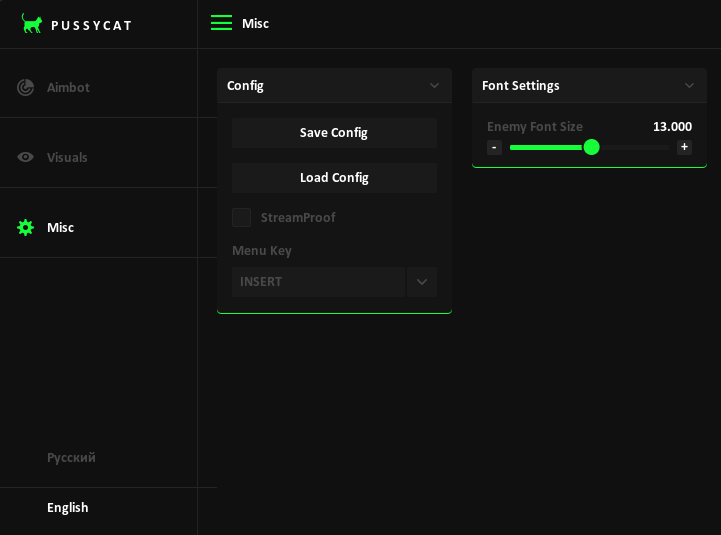The image size is (721, 535).
Task: Select the English language option
Action: tap(68, 508)
